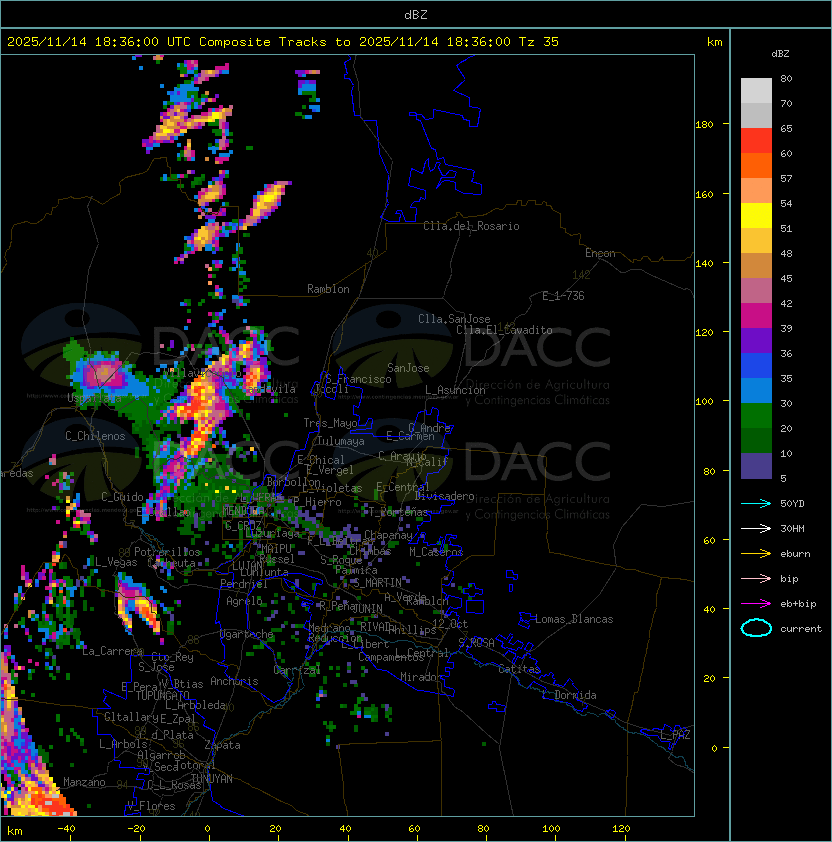Select the green 20-30 dBZ swatch
The image size is (832, 842).
coord(756,416)
